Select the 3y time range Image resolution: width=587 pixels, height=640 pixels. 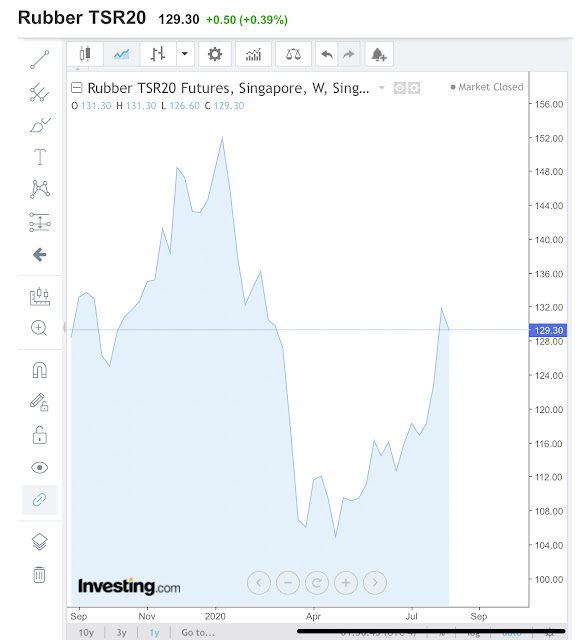coord(121,633)
